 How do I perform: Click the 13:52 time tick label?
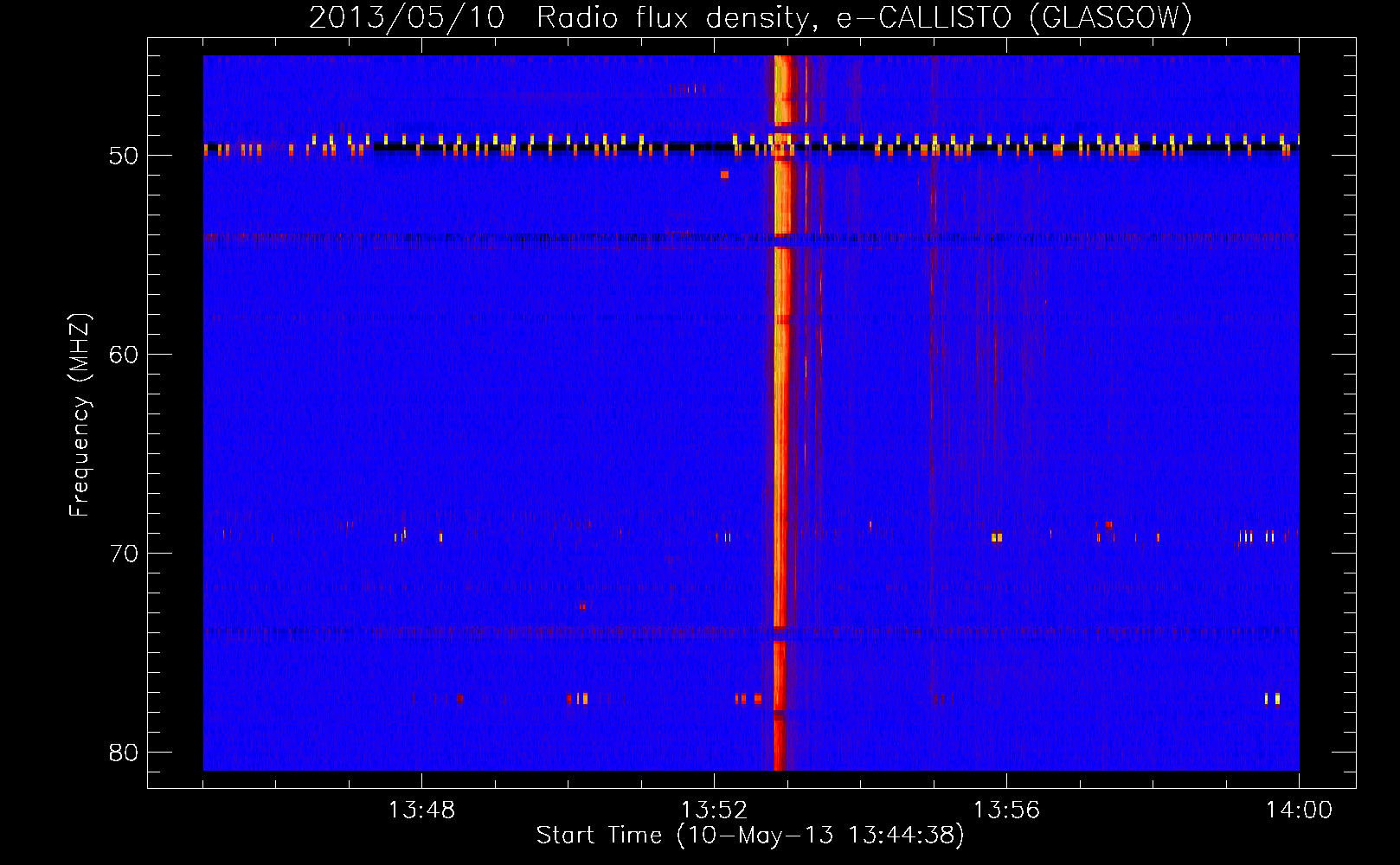(714, 811)
